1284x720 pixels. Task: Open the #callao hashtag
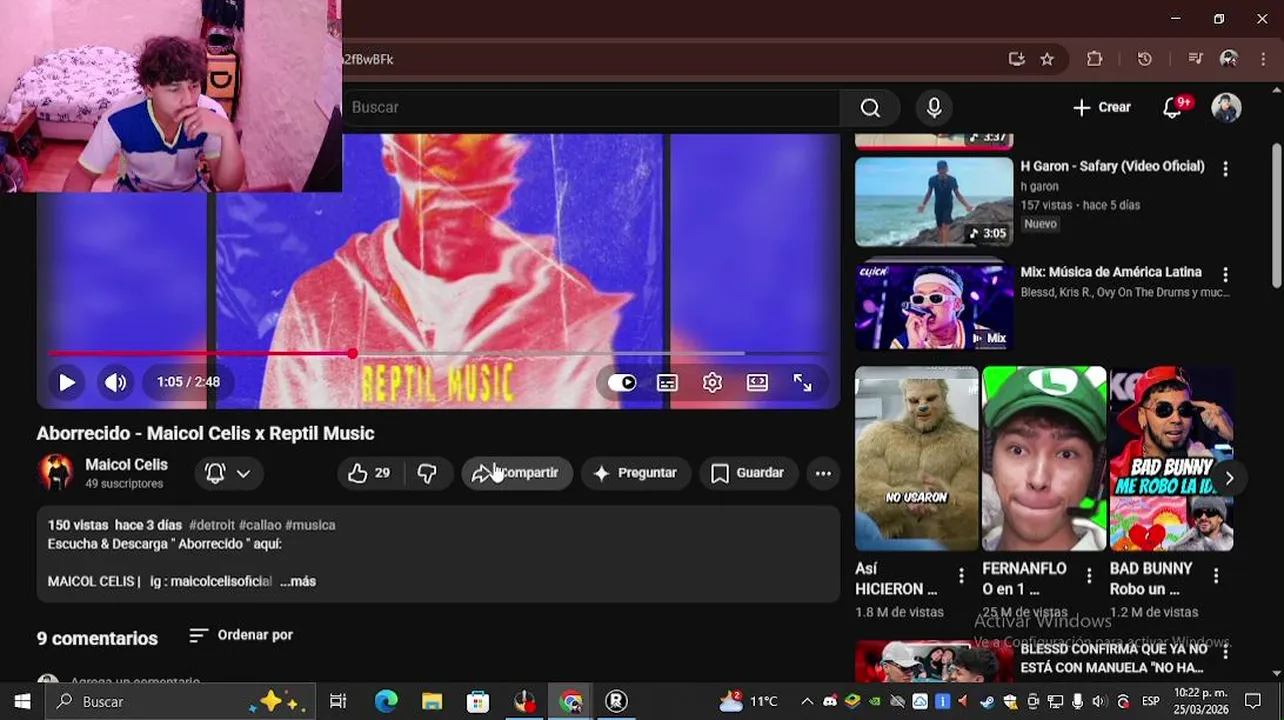pyautogui.click(x=260, y=525)
